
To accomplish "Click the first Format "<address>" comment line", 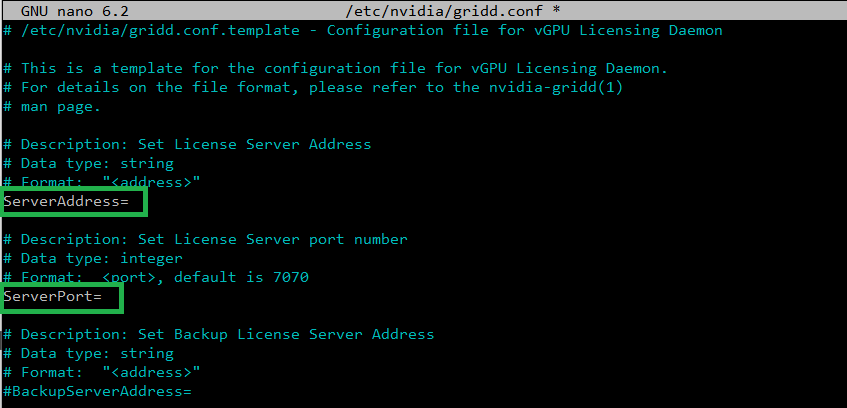I will click(102, 182).
